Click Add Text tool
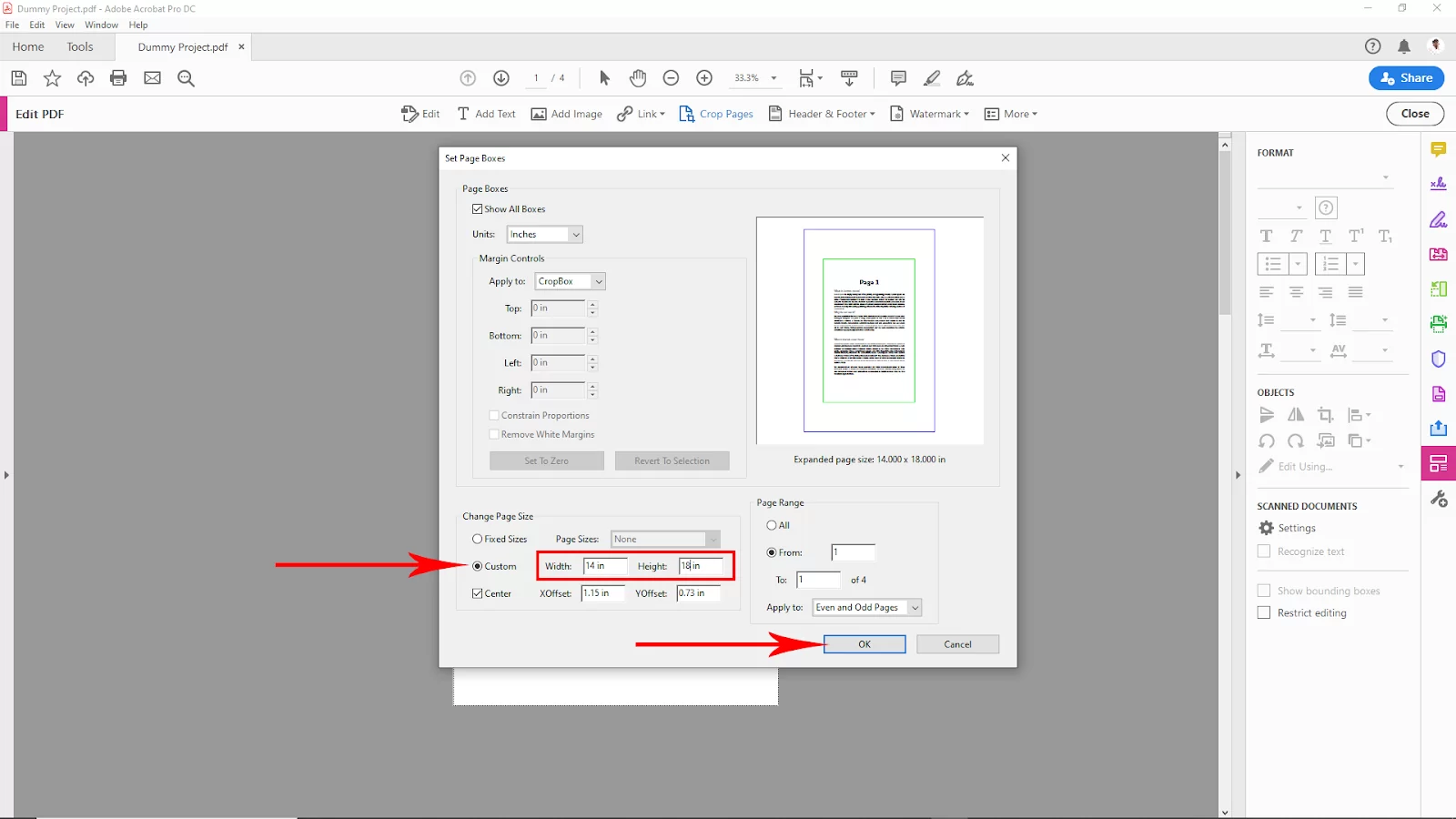 coord(486,114)
